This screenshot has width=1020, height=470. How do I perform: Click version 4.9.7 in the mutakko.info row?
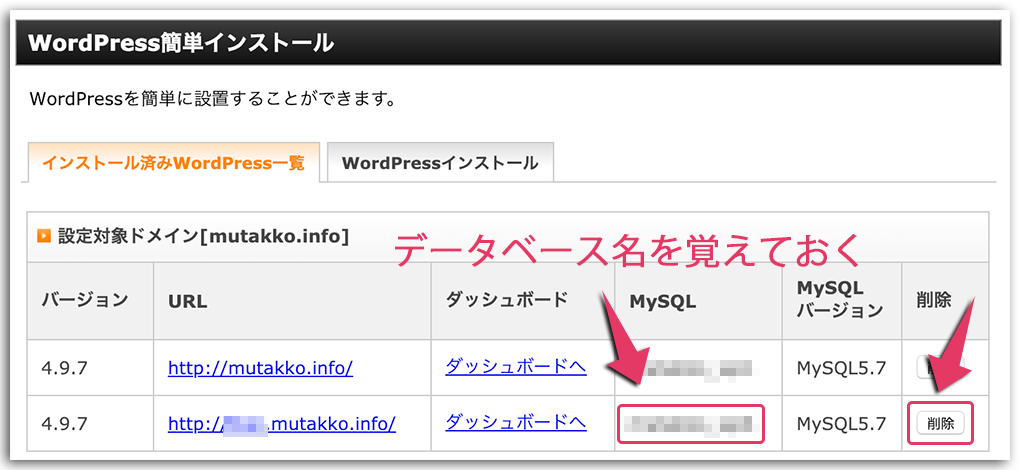[x=64, y=369]
